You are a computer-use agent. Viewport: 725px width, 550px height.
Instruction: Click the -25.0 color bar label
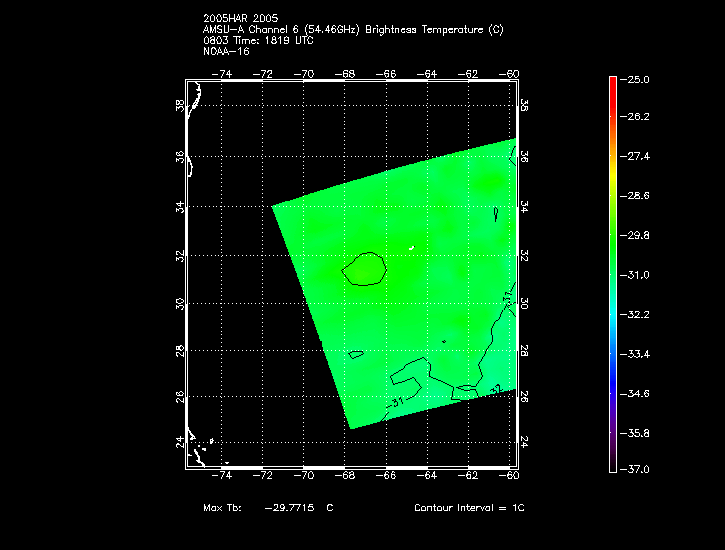[638, 79]
